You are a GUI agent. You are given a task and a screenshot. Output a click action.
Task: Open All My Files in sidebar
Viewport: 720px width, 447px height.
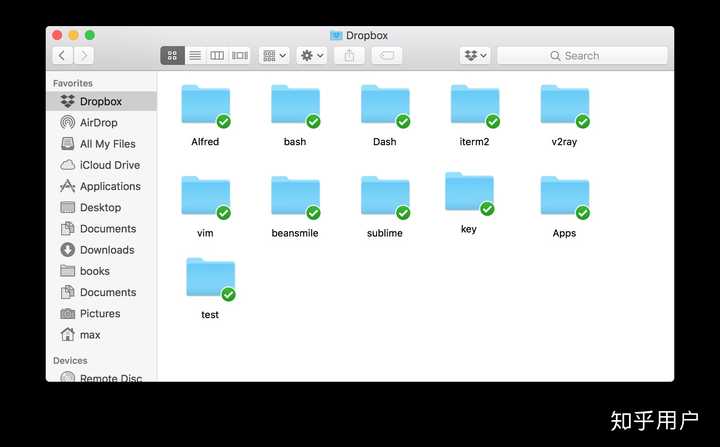101,144
